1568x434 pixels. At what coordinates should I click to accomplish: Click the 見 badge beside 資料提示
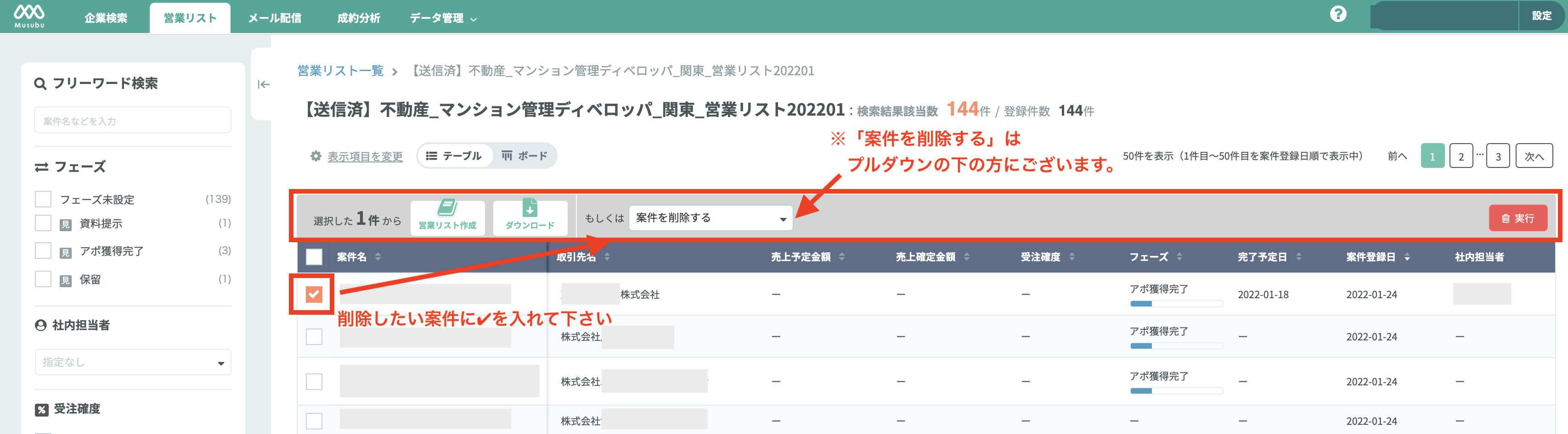coord(66,225)
